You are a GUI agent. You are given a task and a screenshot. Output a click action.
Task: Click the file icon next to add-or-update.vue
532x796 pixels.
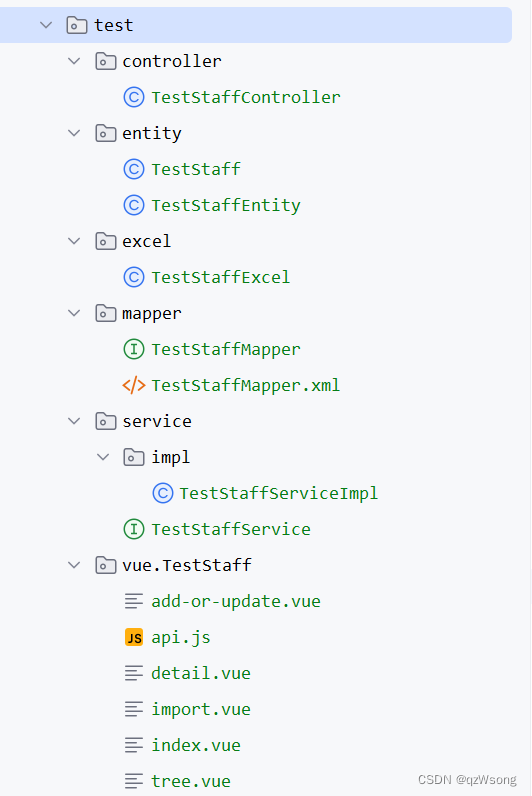pyautogui.click(x=134, y=601)
